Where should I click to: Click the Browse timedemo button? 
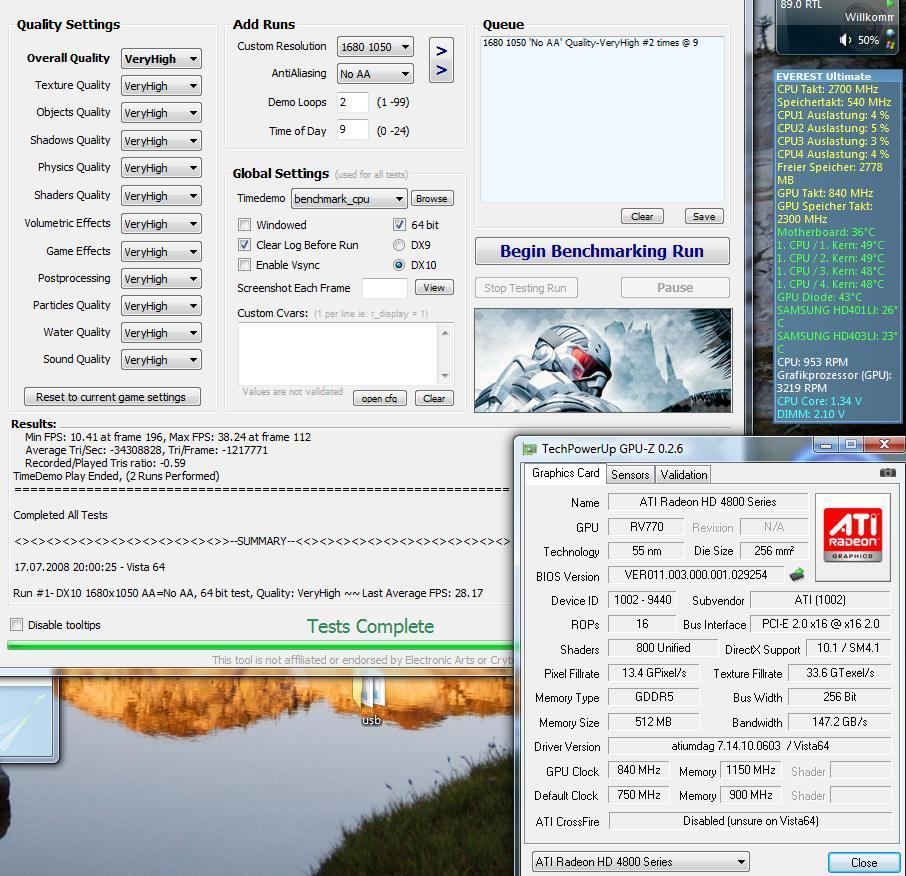[x=432, y=199]
